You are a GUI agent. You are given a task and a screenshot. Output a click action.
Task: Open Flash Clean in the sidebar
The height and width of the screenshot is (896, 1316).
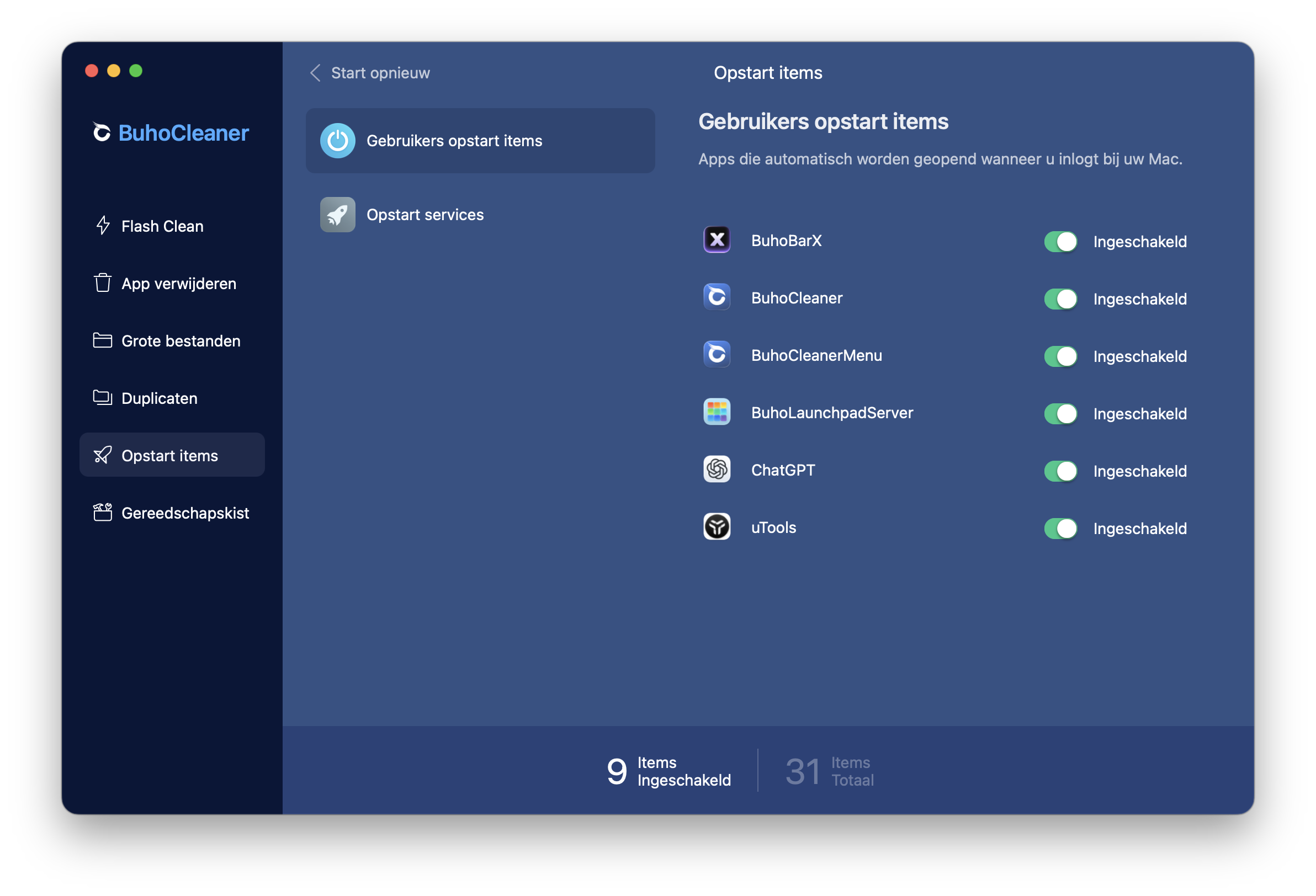tap(172, 226)
